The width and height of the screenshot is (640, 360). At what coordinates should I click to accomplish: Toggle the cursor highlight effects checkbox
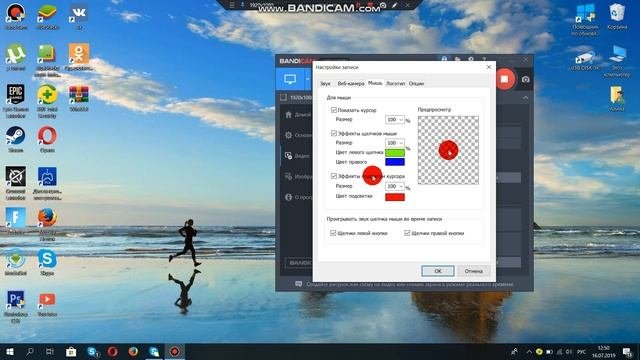click(x=334, y=176)
